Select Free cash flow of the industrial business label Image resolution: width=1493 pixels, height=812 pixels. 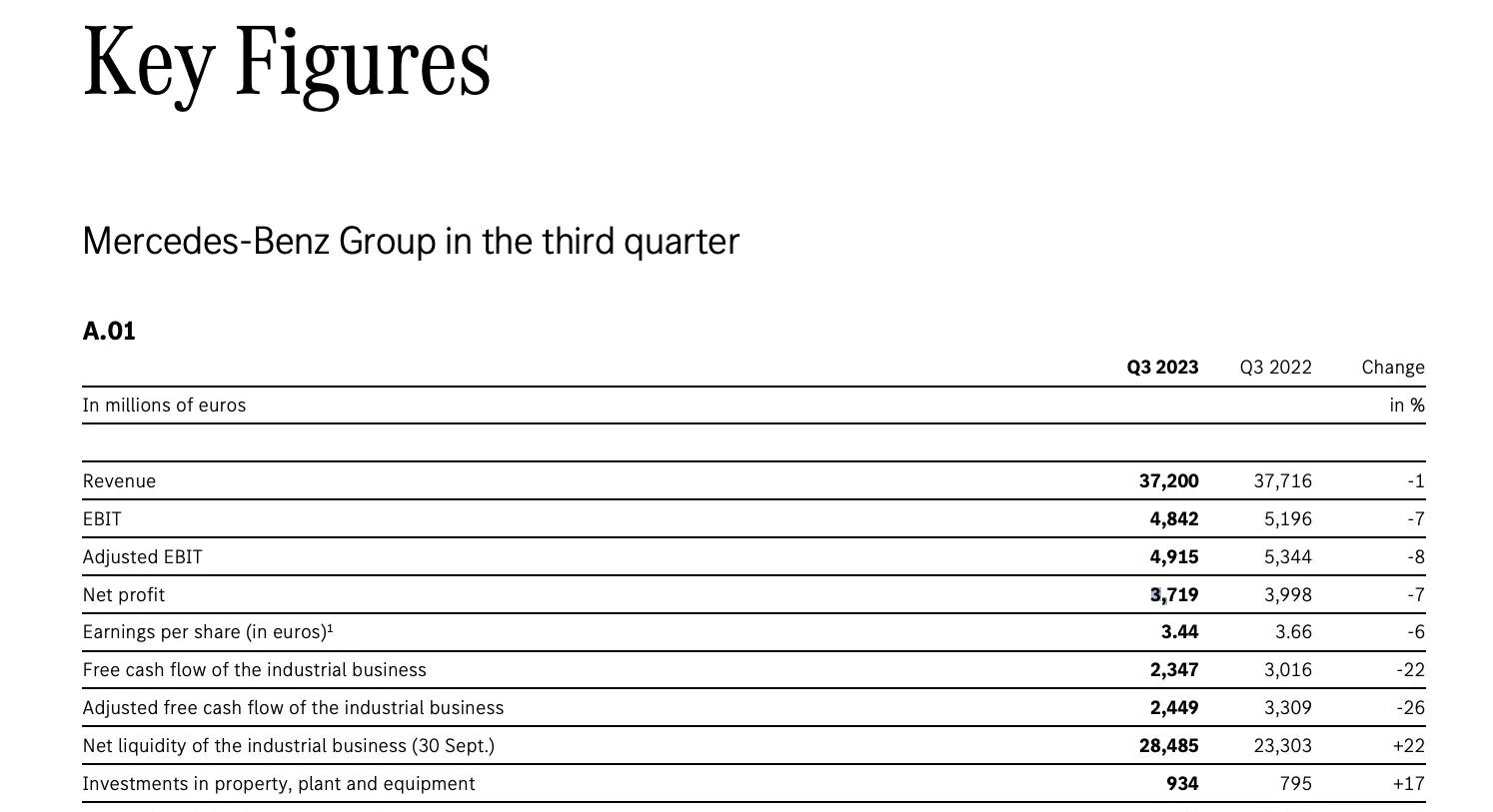[x=254, y=670]
